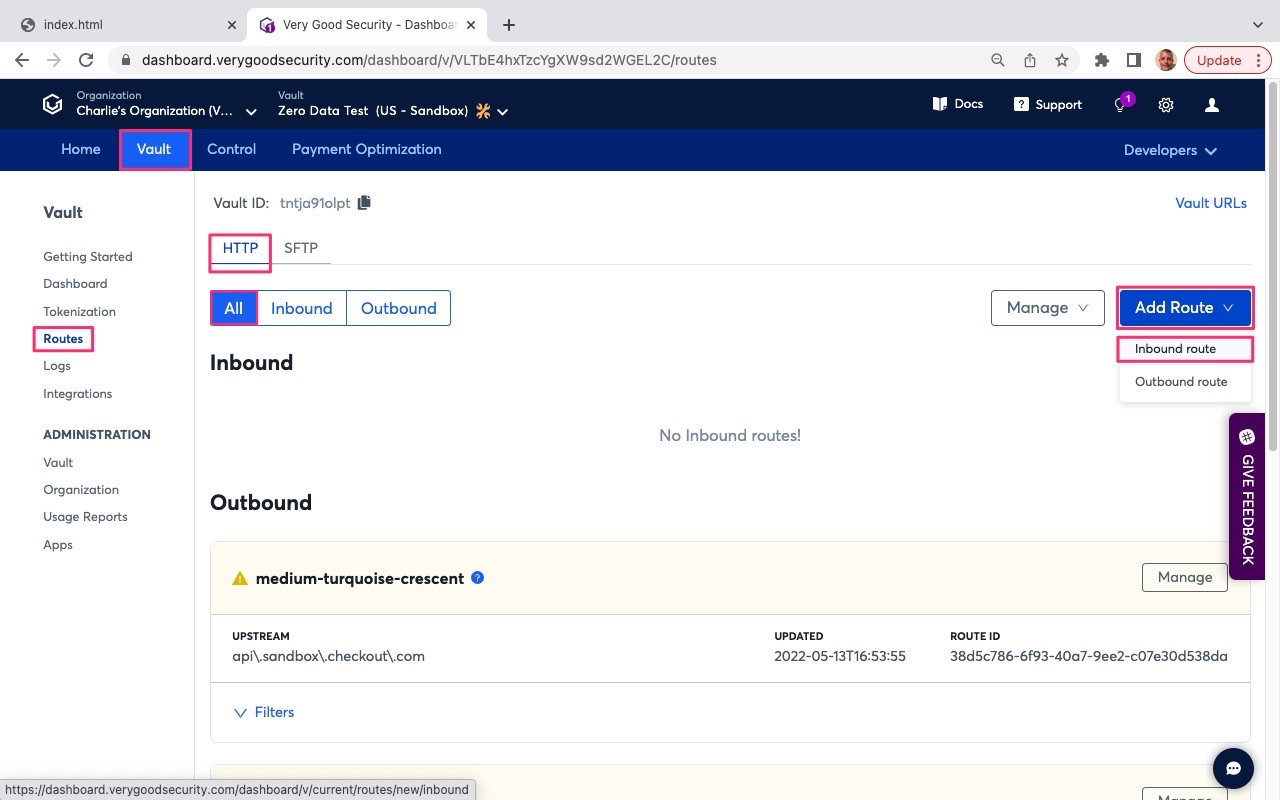Expand the Developers menu
Viewport: 1280px width, 800px height.
[x=1170, y=150]
